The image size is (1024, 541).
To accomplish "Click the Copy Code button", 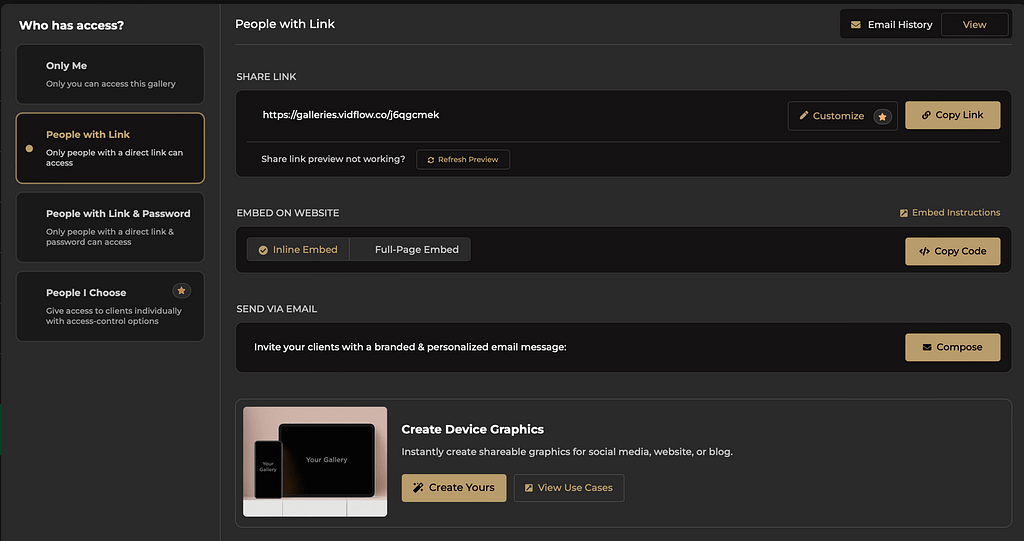I will pyautogui.click(x=953, y=251).
